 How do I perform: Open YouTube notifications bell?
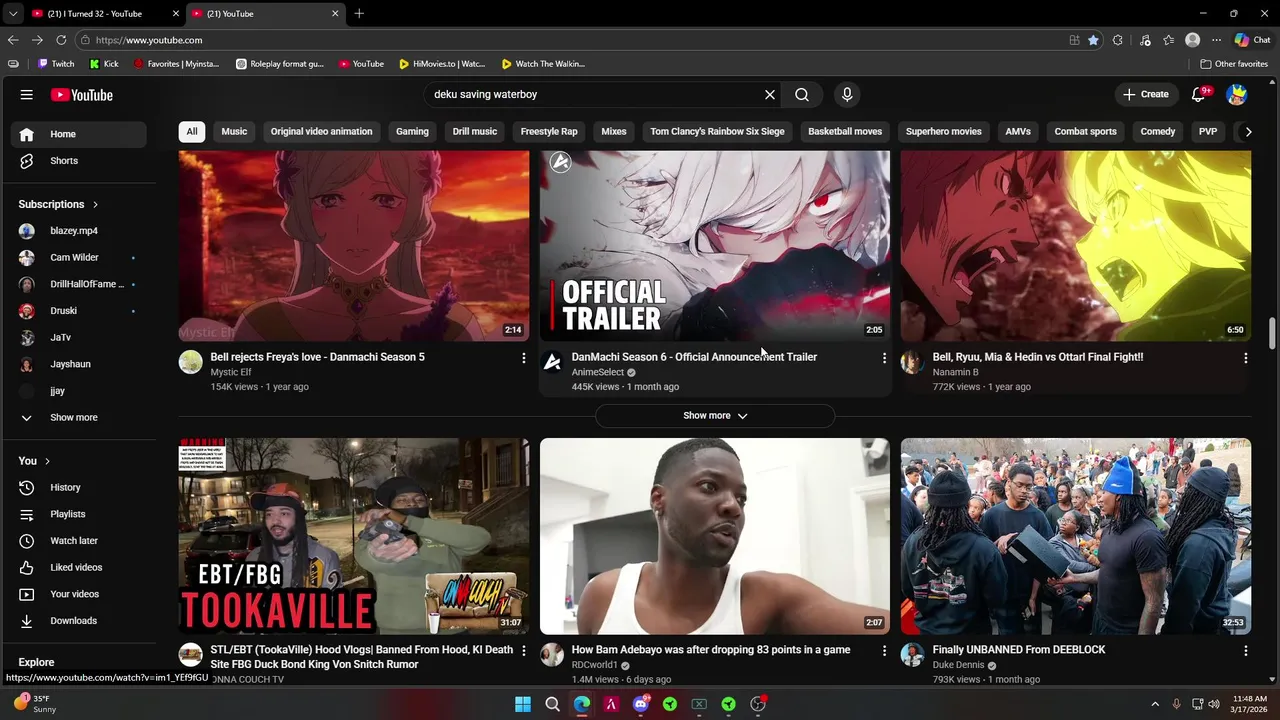pos(1199,95)
